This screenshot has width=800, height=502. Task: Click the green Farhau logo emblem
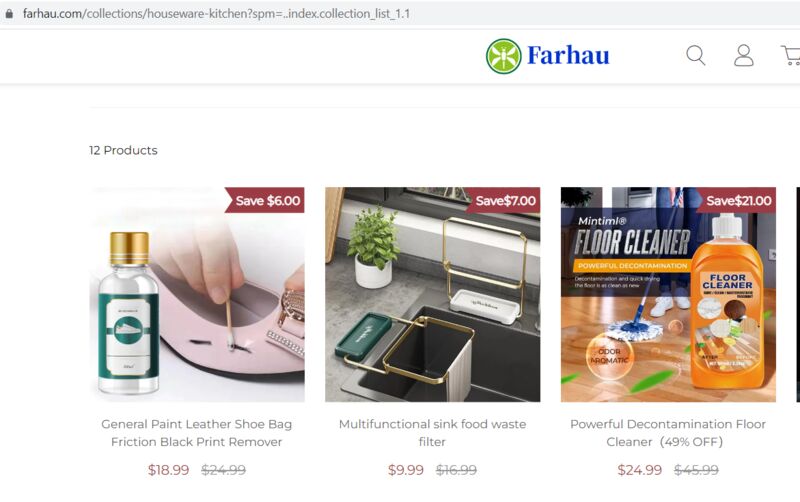point(504,56)
